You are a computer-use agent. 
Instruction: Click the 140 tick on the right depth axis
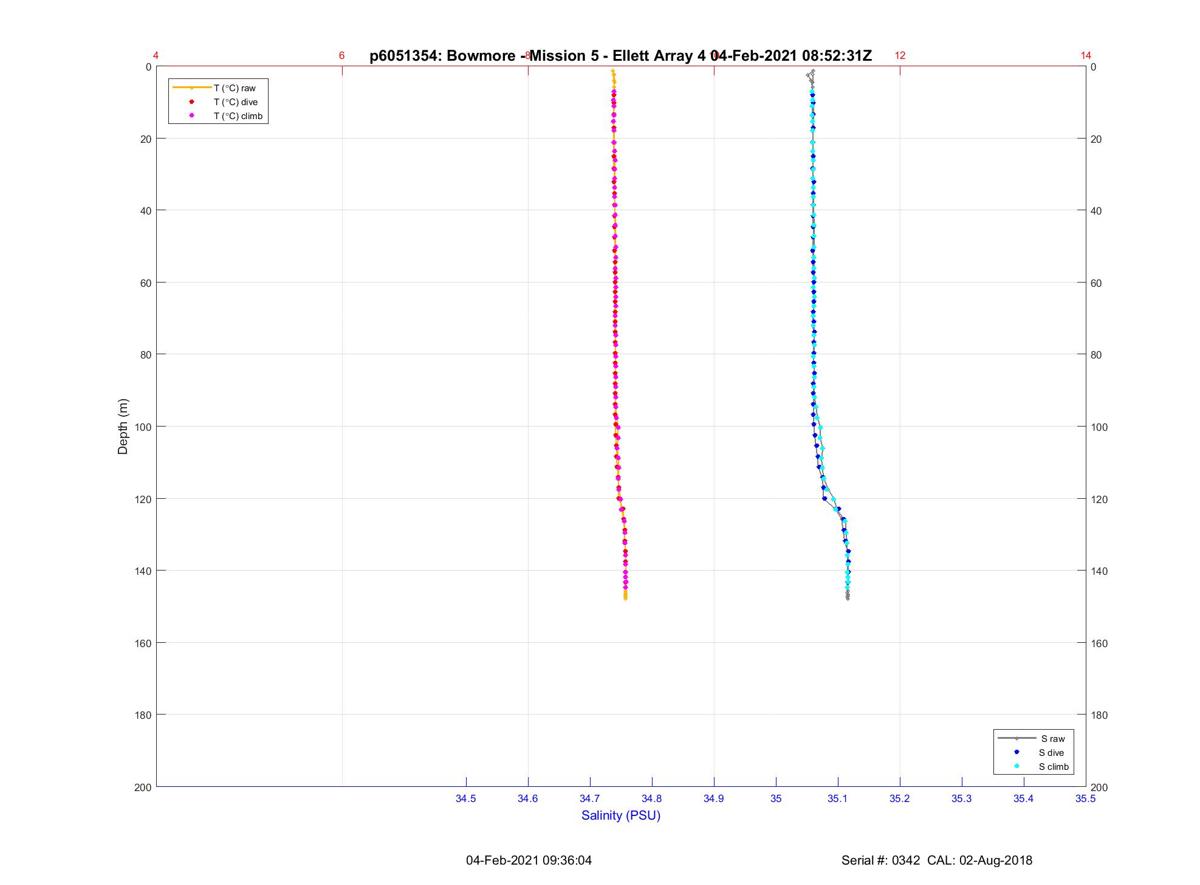pyautogui.click(x=1099, y=571)
